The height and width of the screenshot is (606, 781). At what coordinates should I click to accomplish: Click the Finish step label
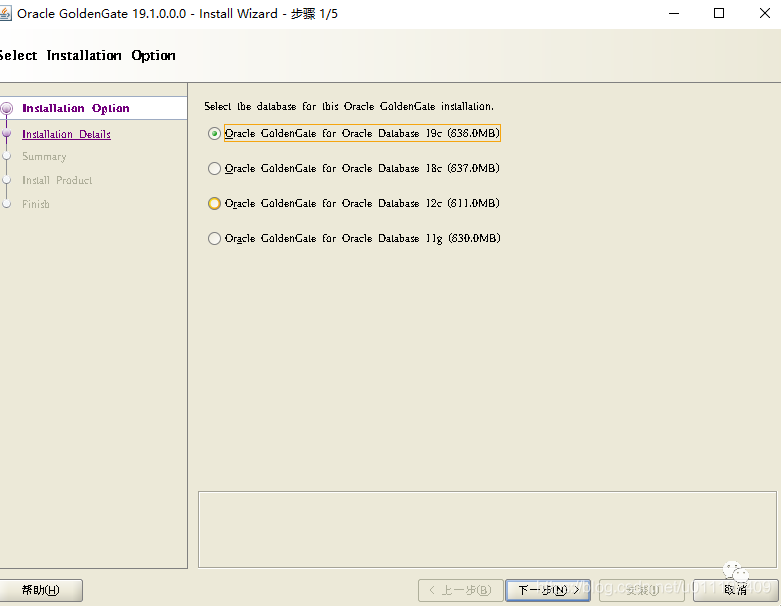[x=35, y=204]
